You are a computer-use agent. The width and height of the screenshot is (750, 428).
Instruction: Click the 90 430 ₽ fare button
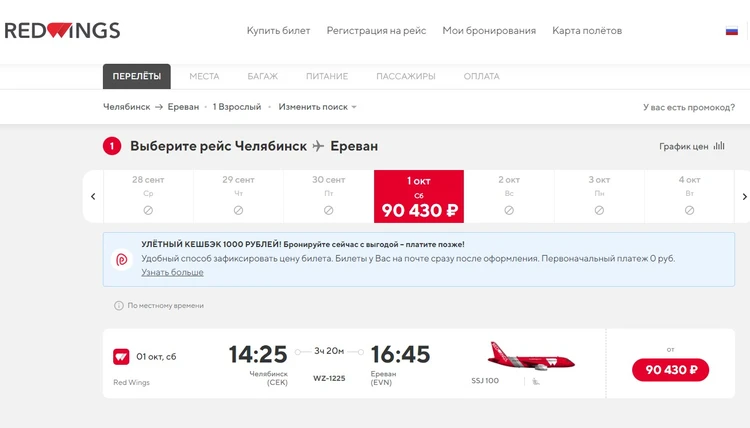coord(671,370)
